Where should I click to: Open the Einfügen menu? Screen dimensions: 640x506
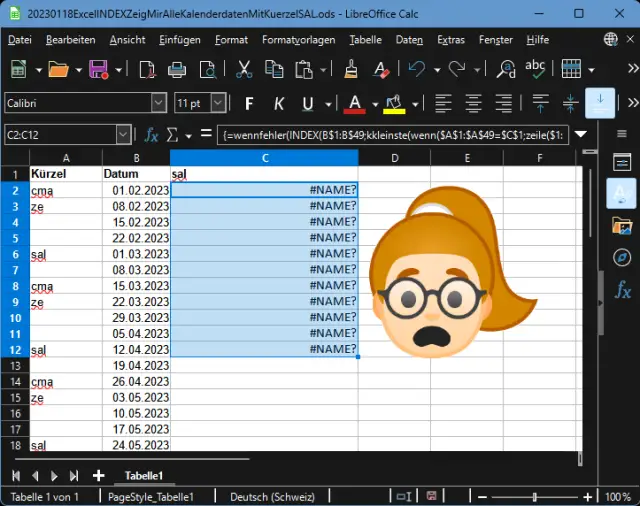(179, 40)
